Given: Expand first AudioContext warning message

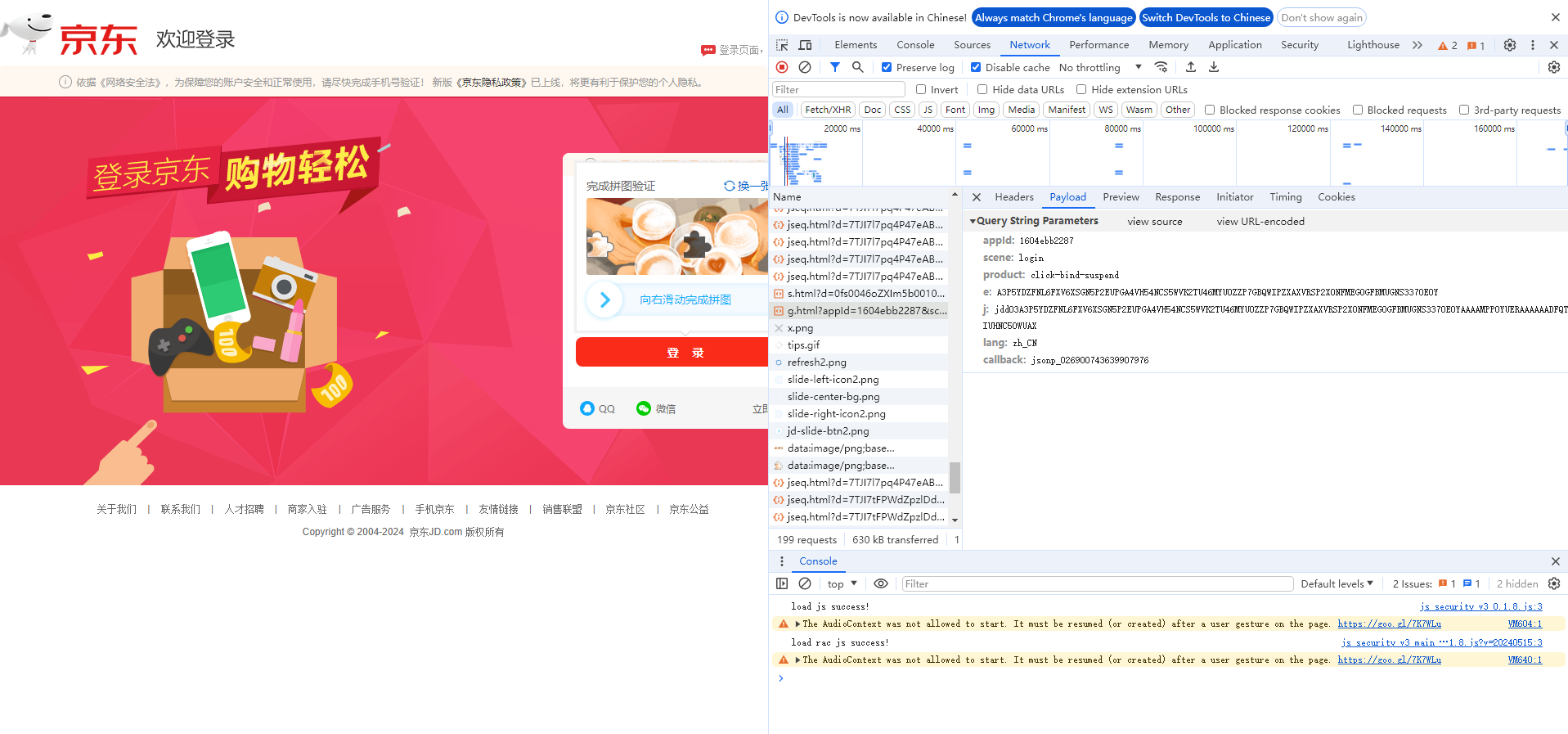Looking at the screenshot, I should tap(797, 624).
